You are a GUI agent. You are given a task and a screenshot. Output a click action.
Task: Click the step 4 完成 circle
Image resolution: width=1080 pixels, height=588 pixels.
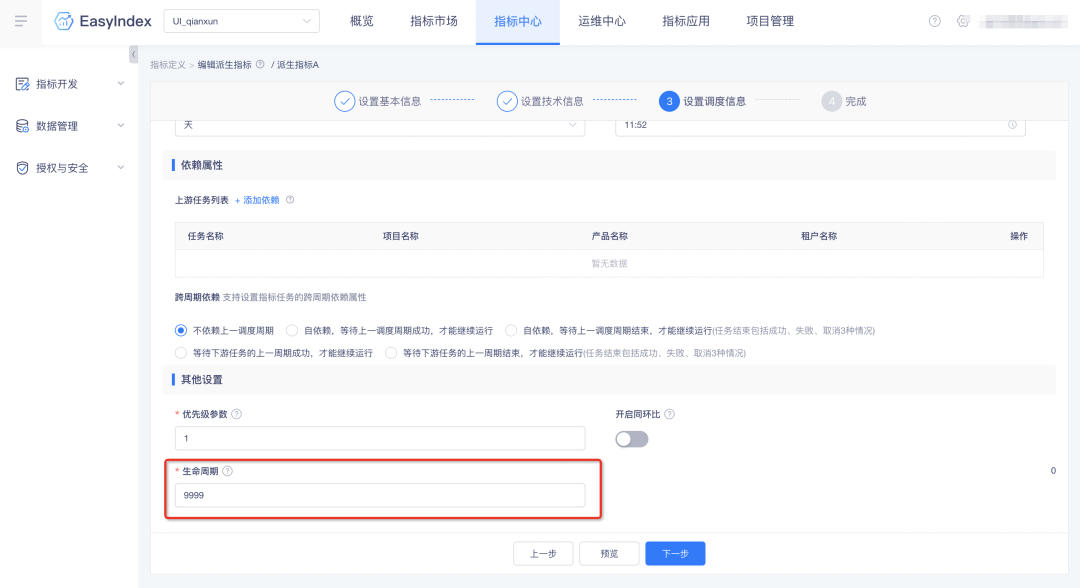coord(832,101)
